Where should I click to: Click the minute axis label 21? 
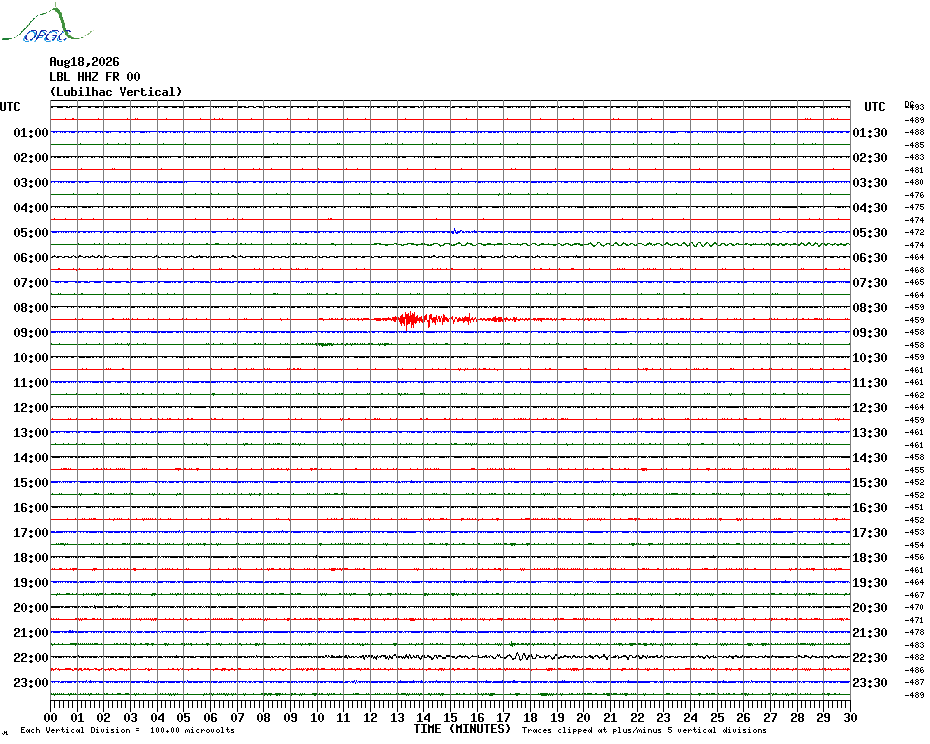610,717
